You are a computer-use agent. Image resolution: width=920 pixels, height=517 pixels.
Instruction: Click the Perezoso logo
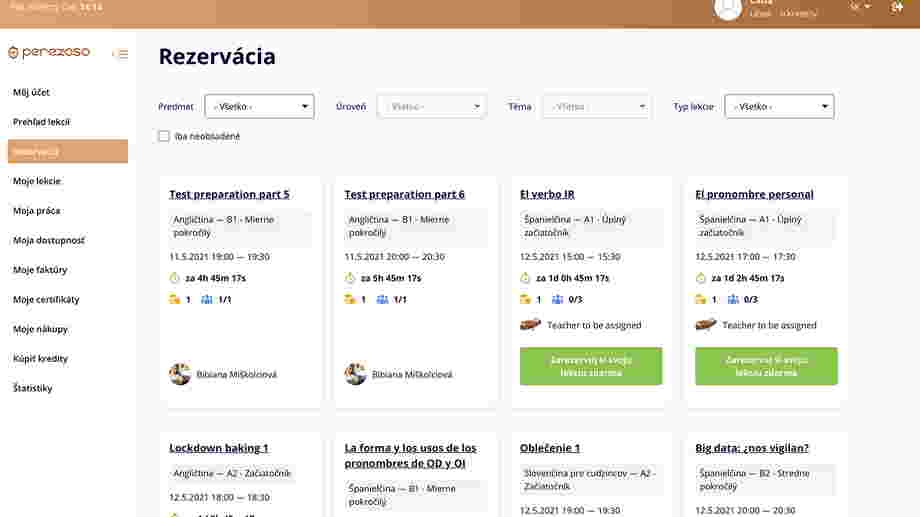coord(49,52)
